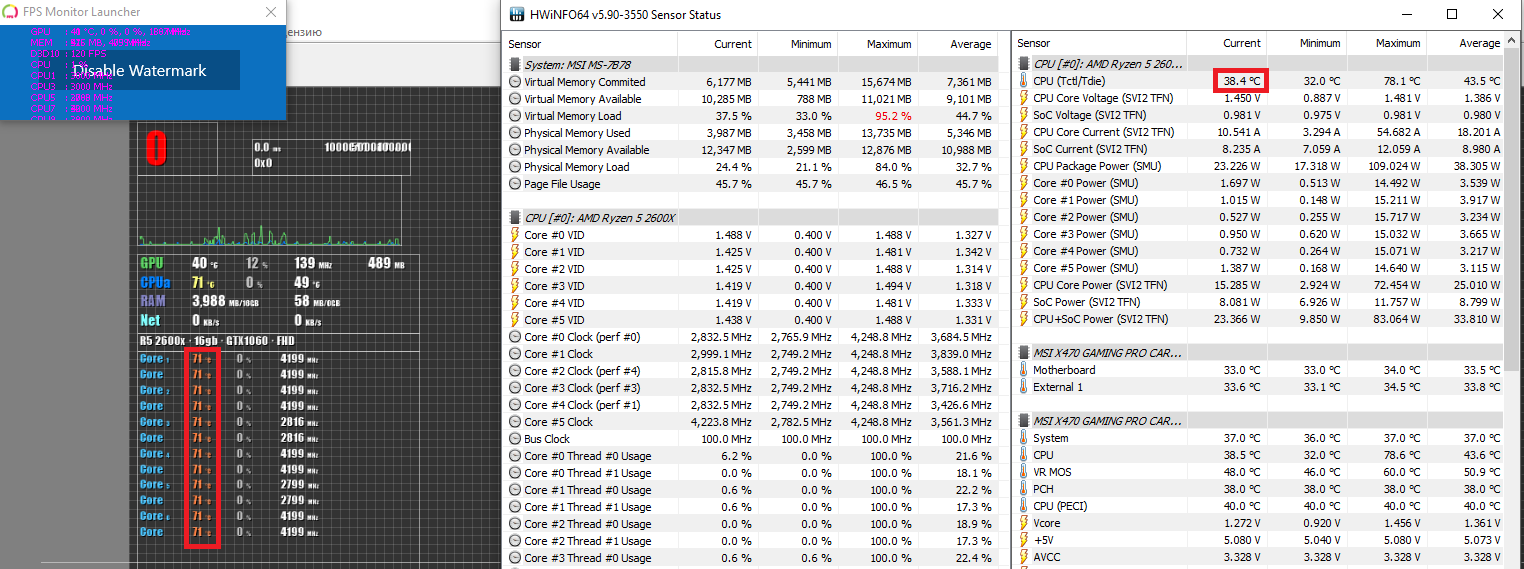Click the clock icon beside Virtual Memory Commited

[515, 82]
